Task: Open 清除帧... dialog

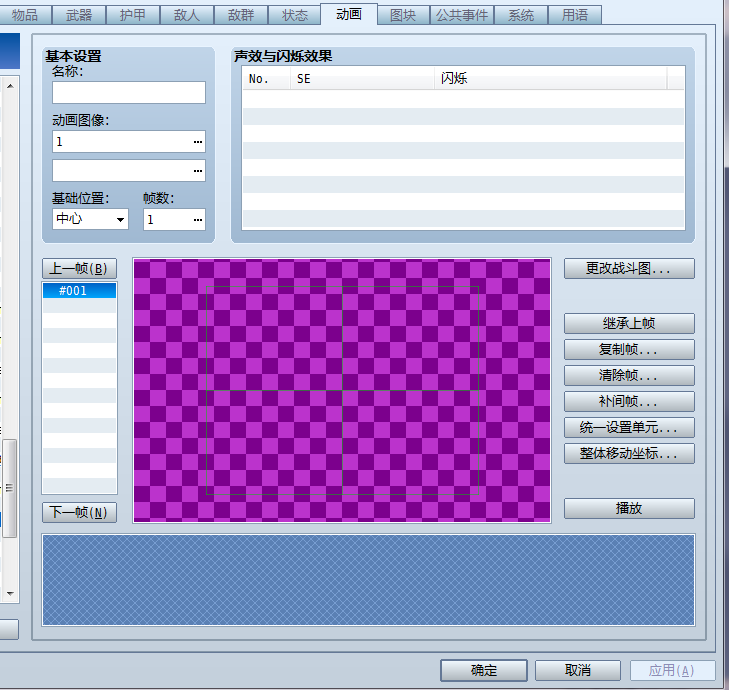Action: pyautogui.click(x=629, y=375)
